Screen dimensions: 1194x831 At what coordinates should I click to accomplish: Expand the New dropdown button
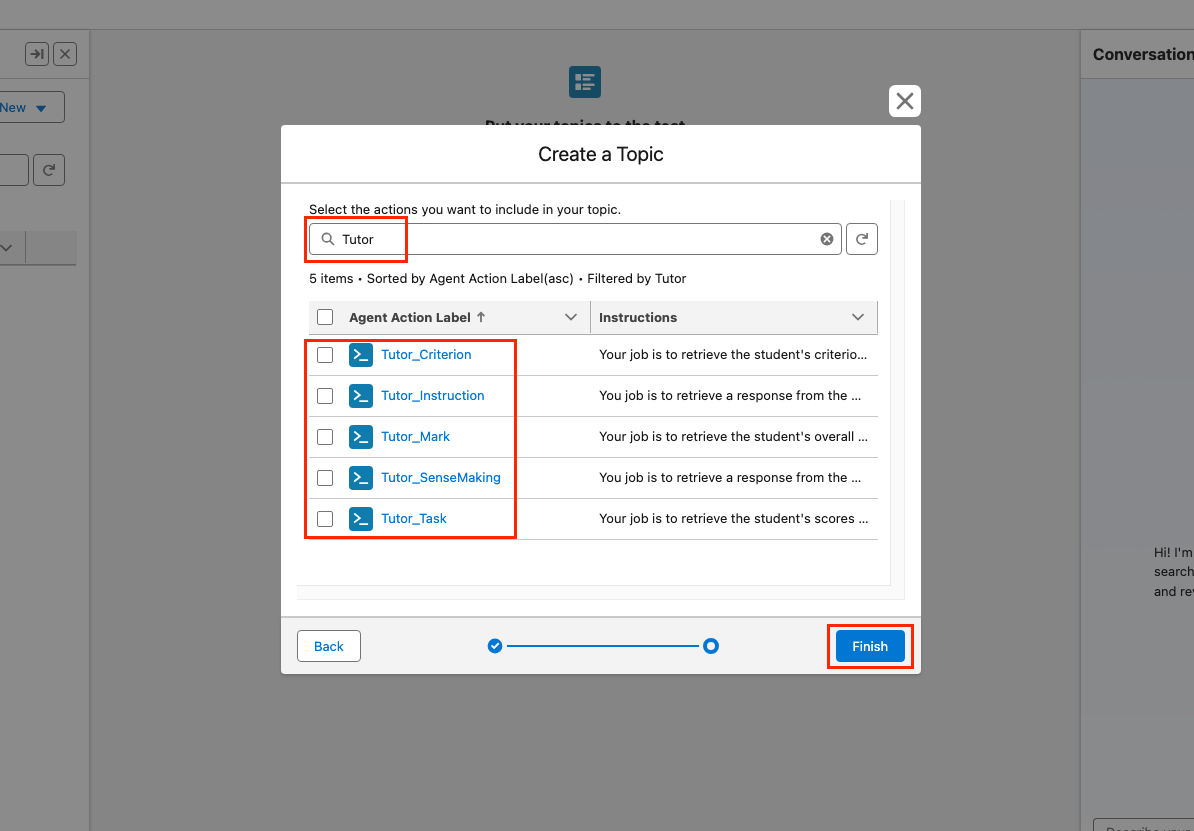40,108
